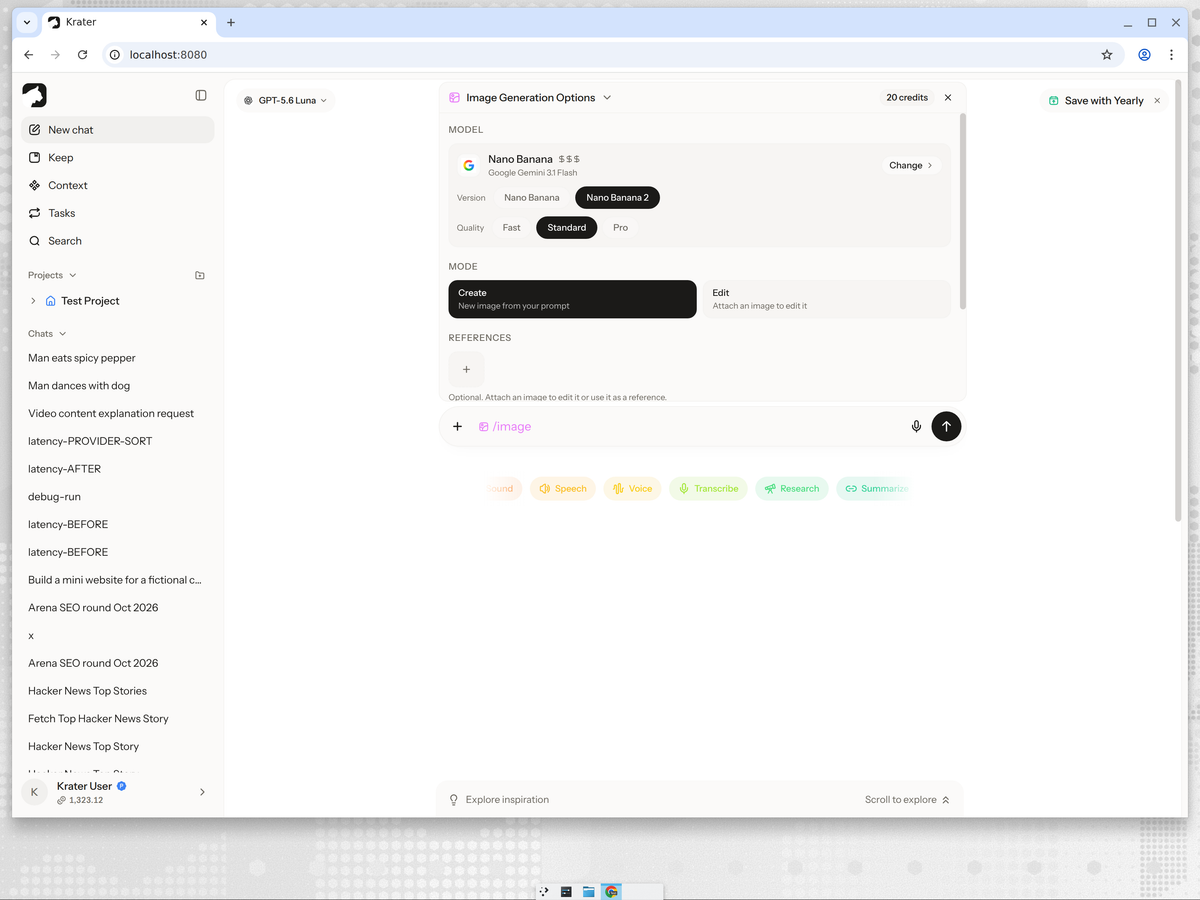Switch mode to Edit
Image resolution: width=1200 pixels, height=900 pixels.
(826, 299)
